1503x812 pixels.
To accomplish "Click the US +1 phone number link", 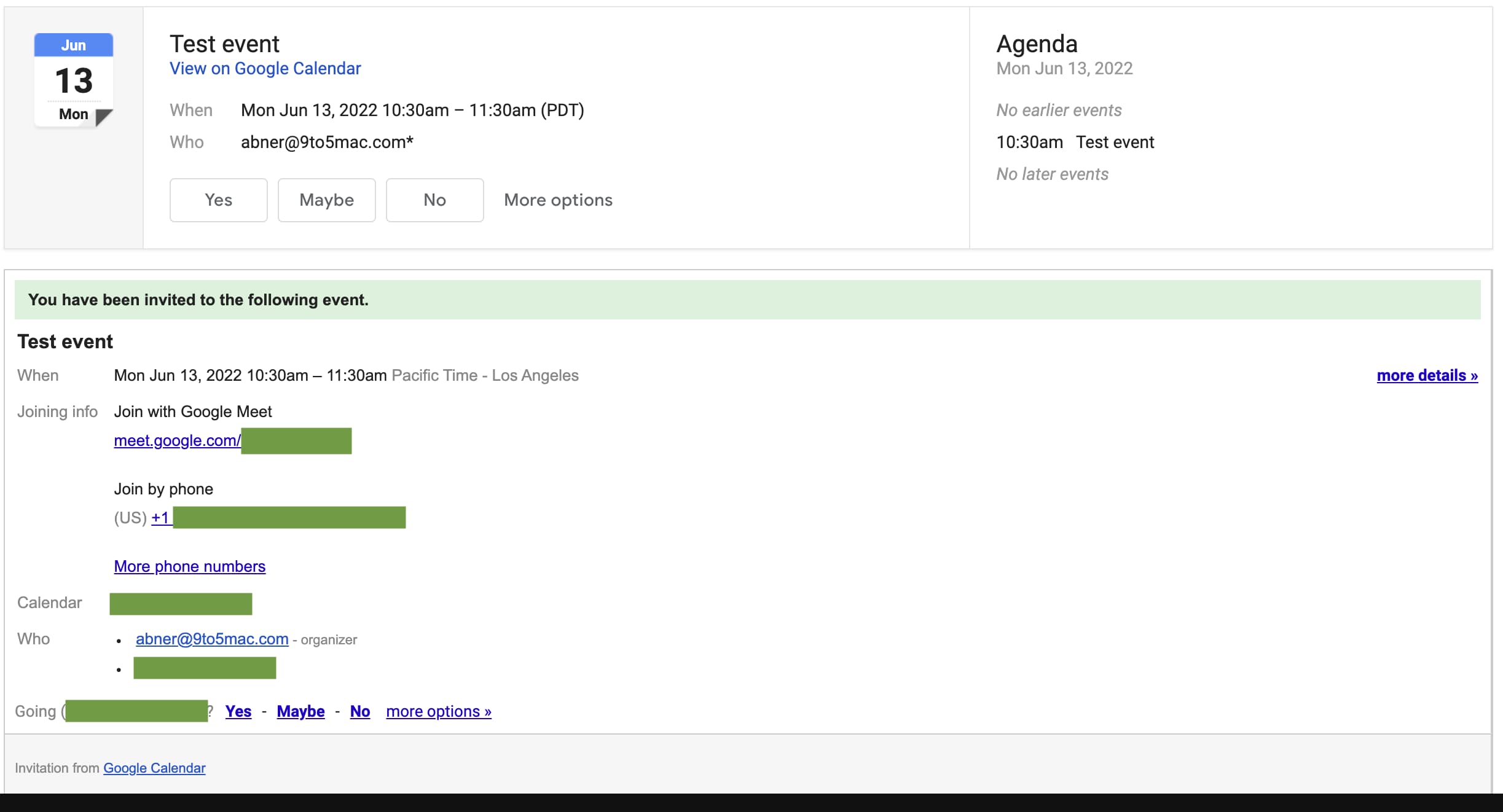I will coord(161,518).
